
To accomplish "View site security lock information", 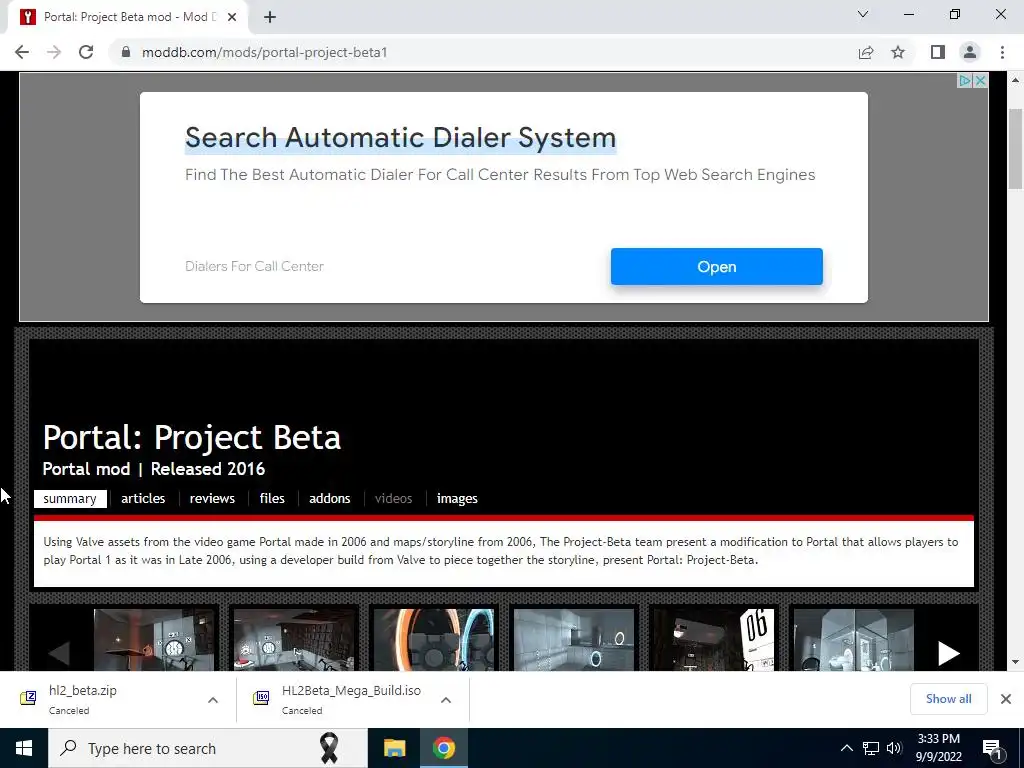I will pos(126,52).
